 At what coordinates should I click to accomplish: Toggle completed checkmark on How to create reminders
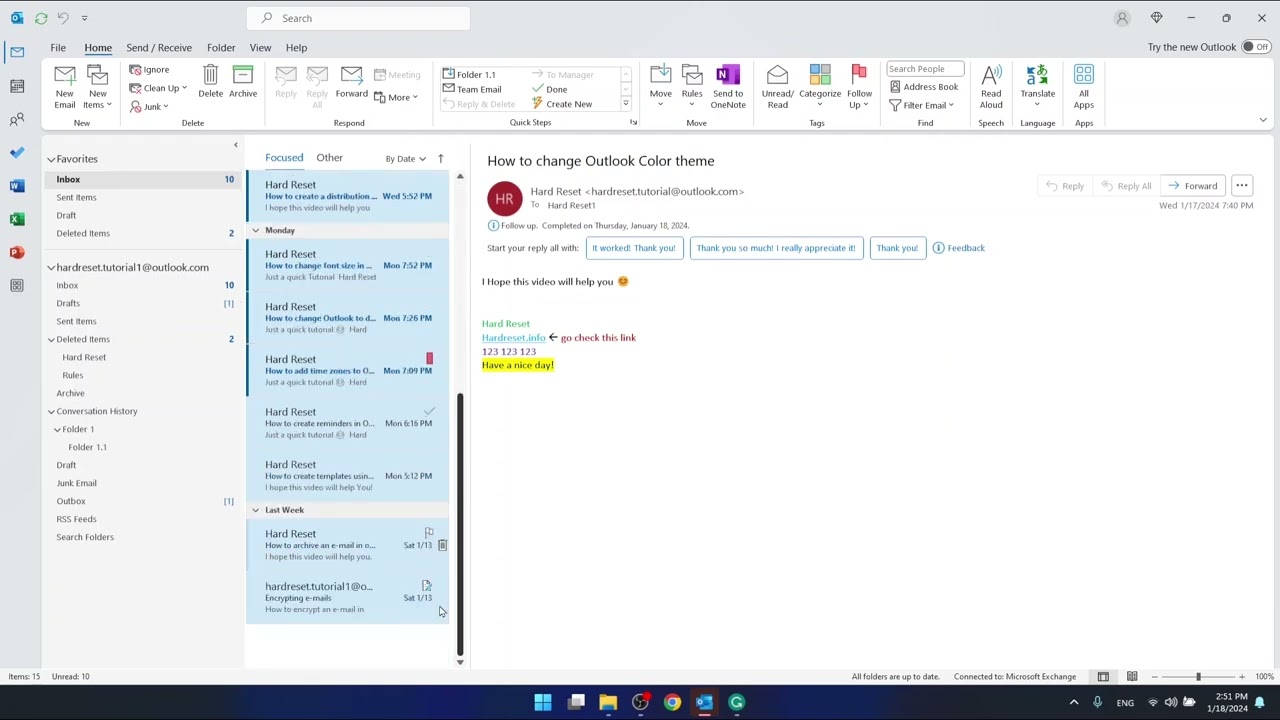(429, 411)
